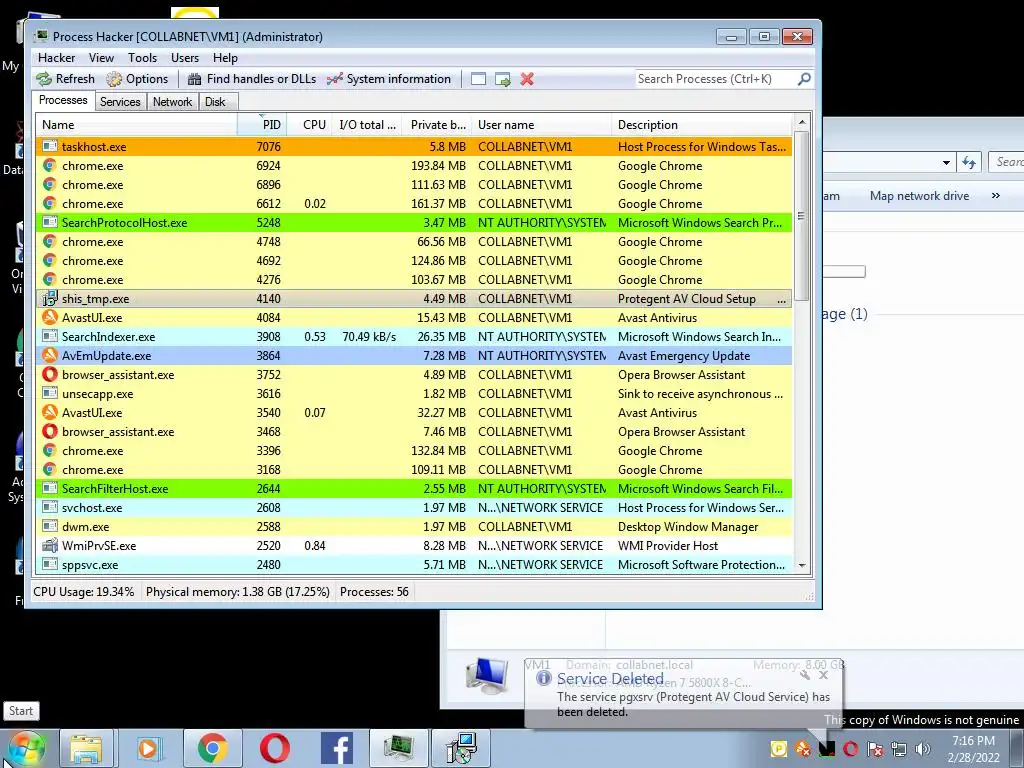Viewport: 1024px width, 768px height.
Task: Open Windows Explorer from taskbar
Action: tap(86, 748)
